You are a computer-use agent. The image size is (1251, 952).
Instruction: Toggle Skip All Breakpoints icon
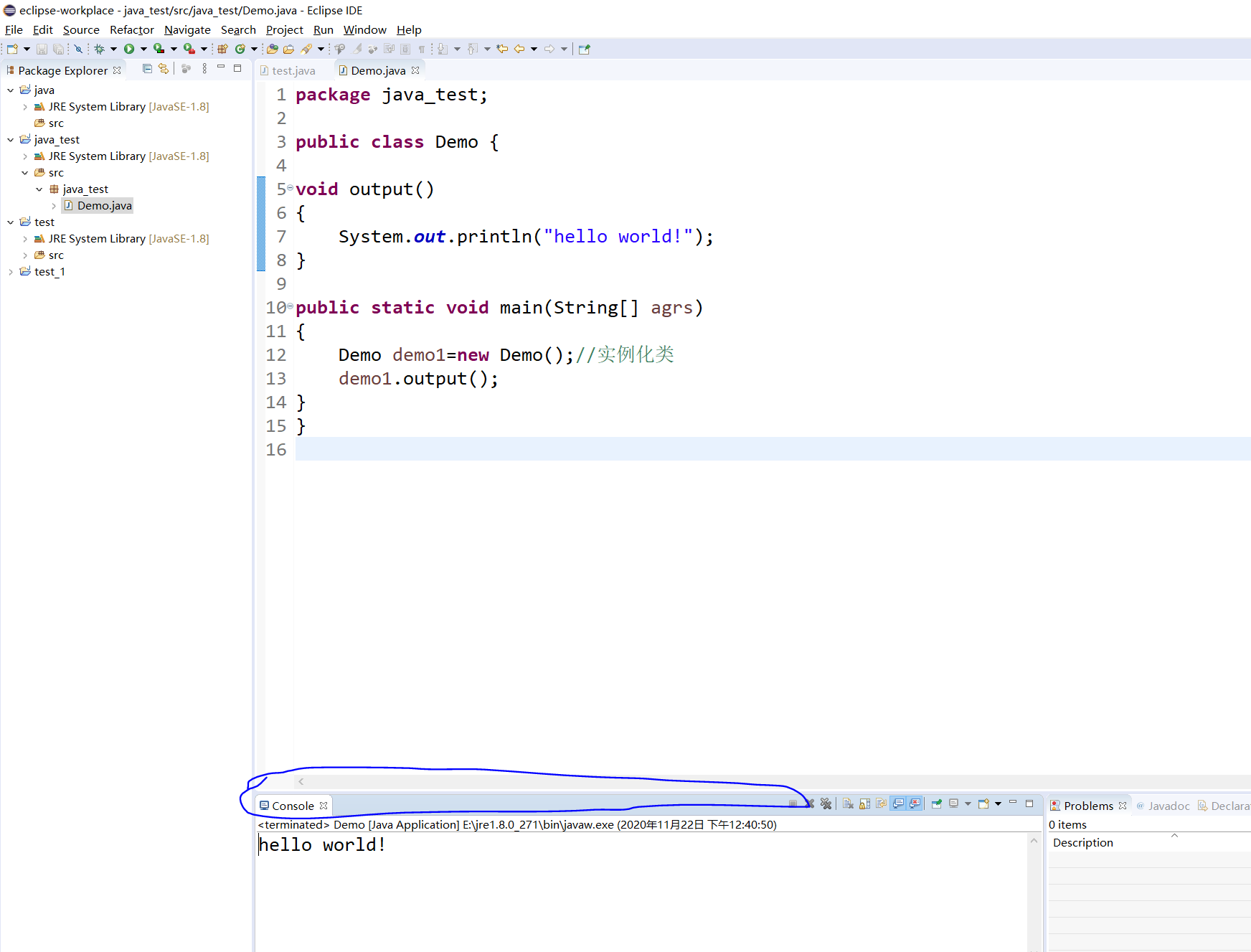click(78, 49)
